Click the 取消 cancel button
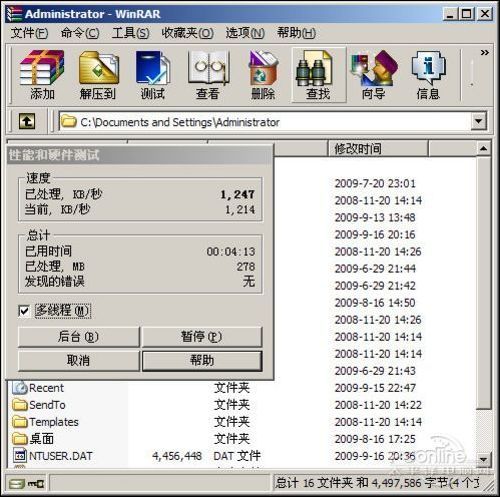This screenshot has width=500, height=497. 79,361
